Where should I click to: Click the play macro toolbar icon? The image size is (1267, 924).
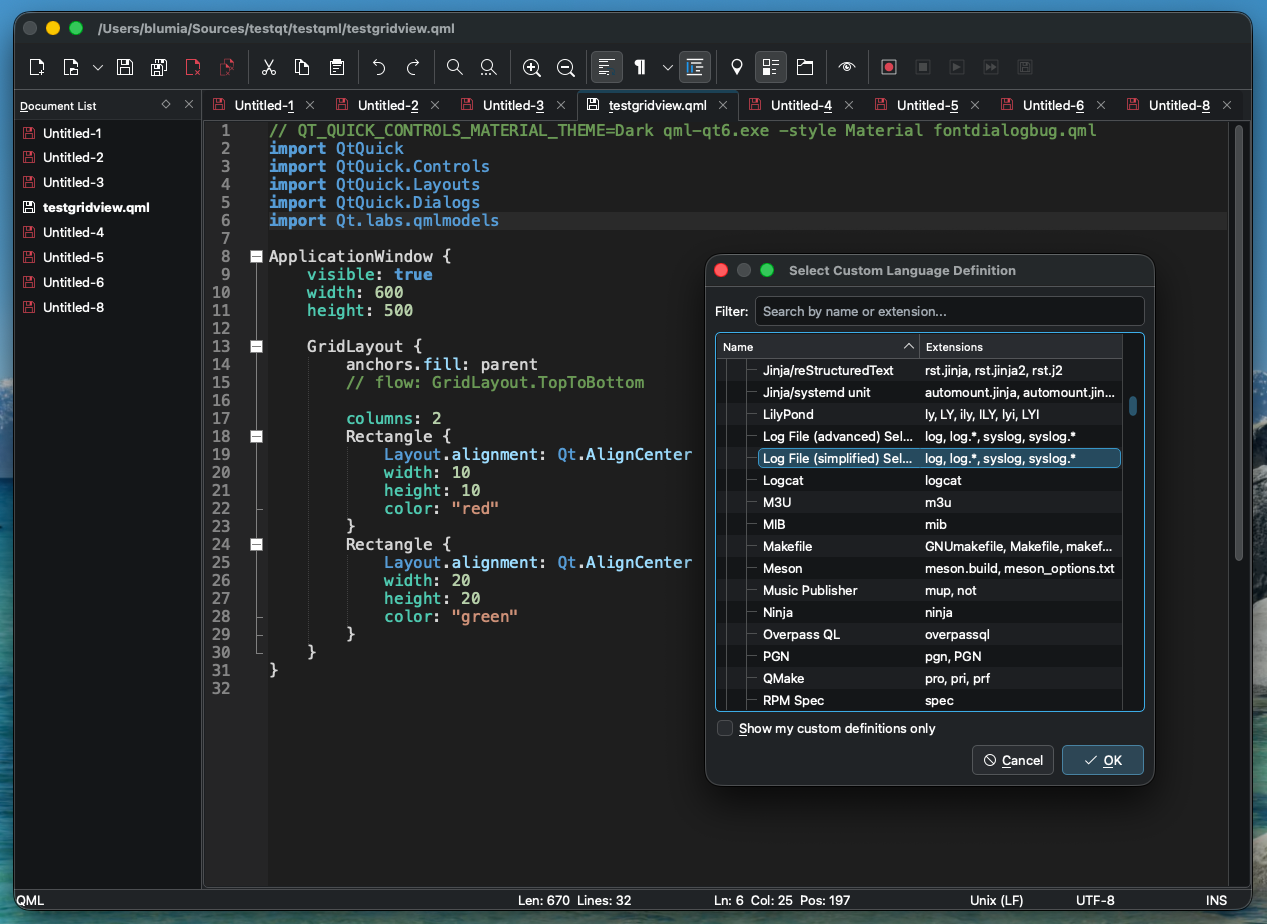click(957, 67)
